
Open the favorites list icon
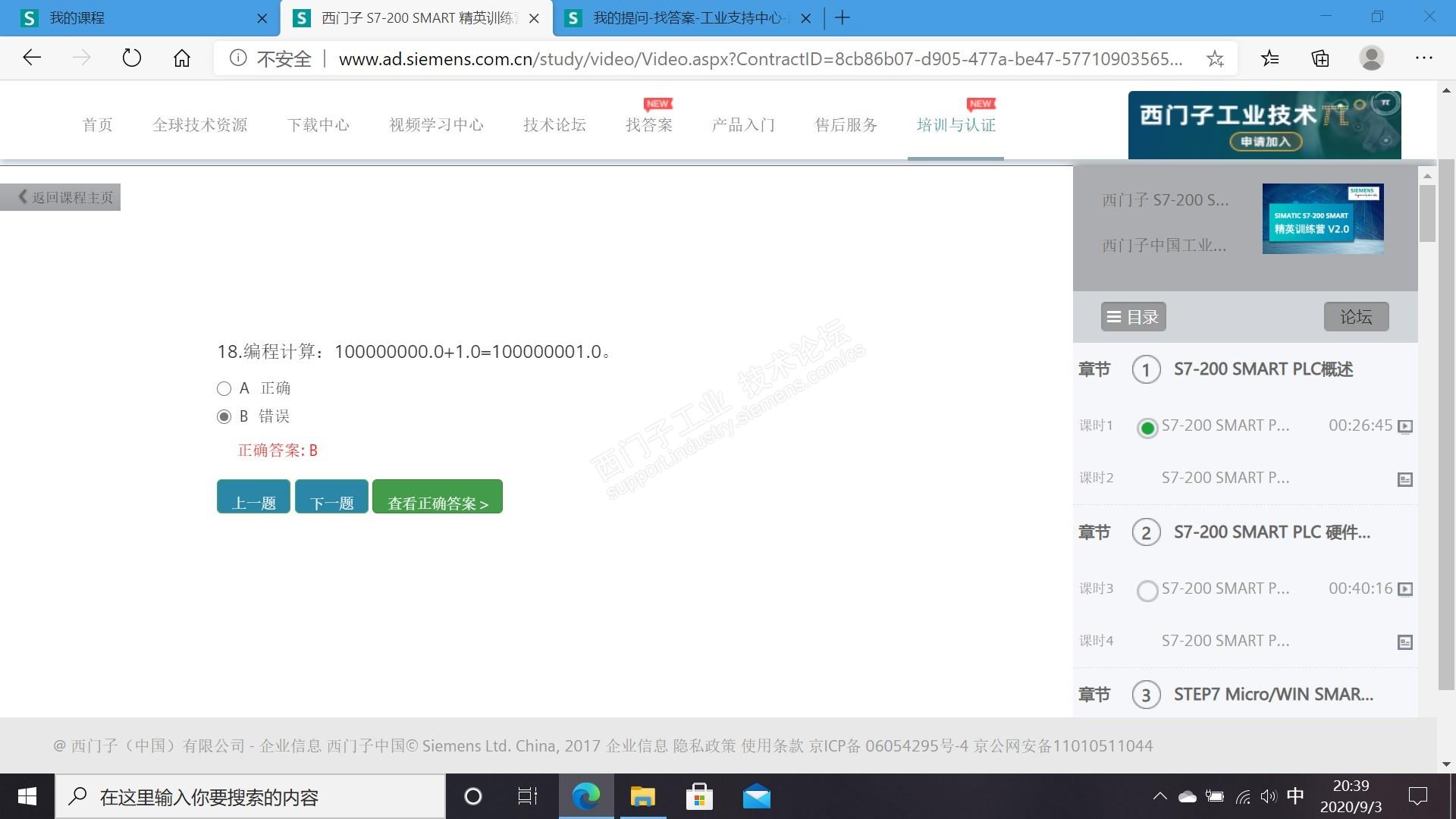(x=1270, y=58)
